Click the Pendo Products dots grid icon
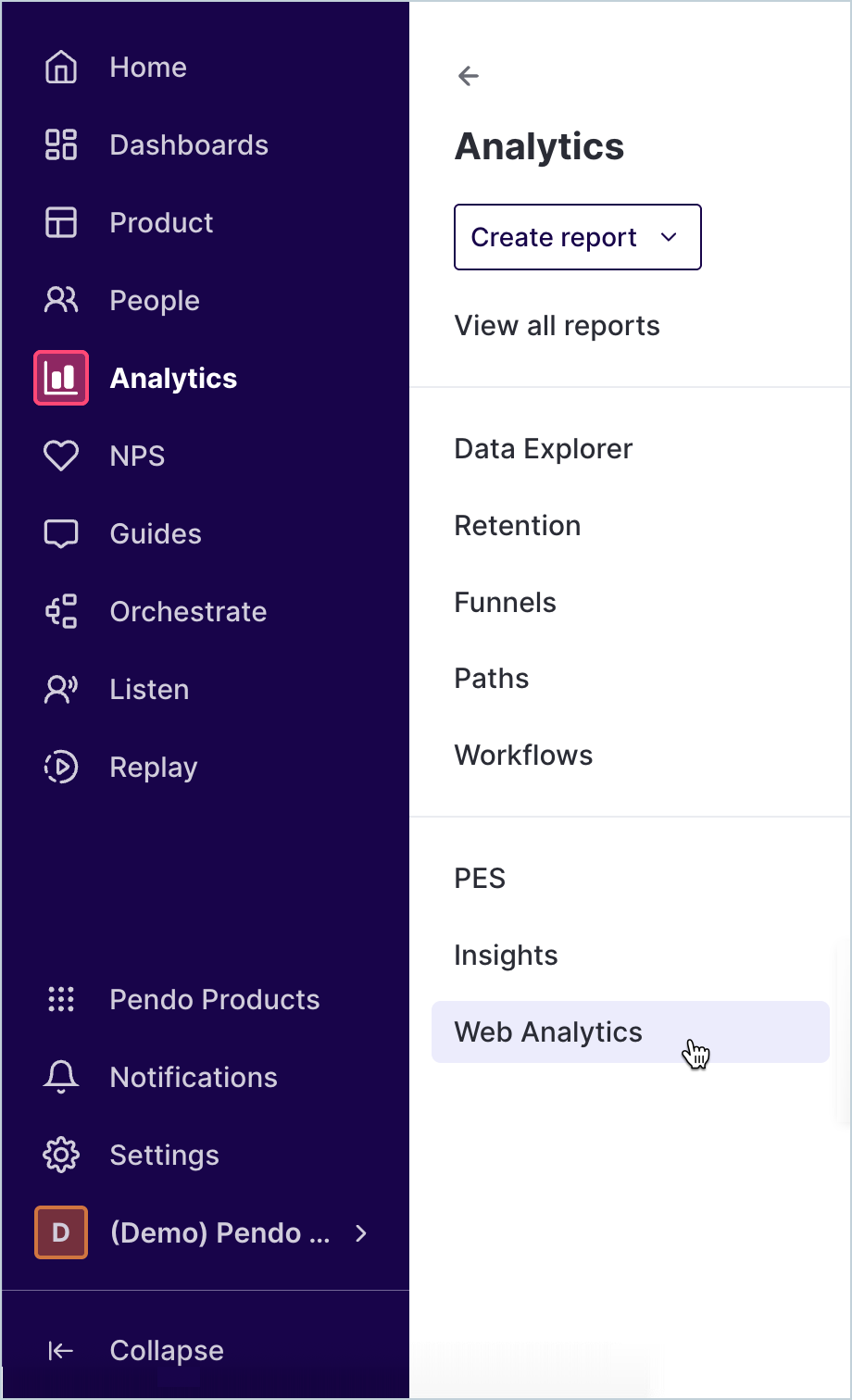Viewport: 852px width, 1400px height. [61, 1000]
